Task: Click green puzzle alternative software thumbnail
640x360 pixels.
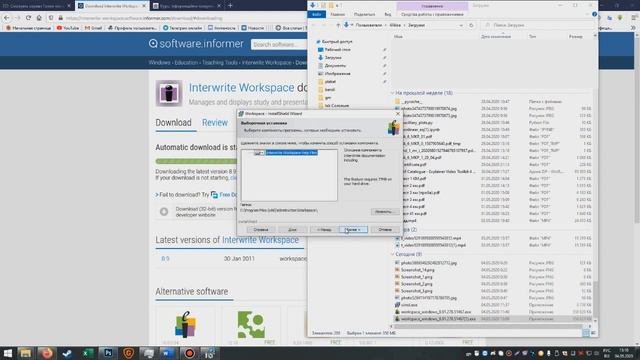Action: (x=251, y=324)
